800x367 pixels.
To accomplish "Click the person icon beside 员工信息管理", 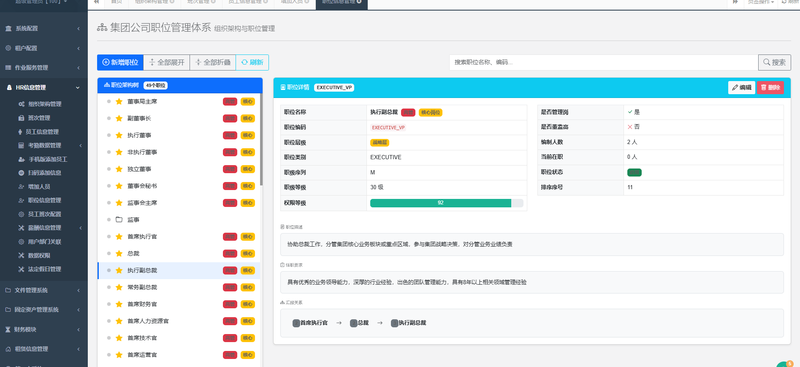I will (x=21, y=132).
